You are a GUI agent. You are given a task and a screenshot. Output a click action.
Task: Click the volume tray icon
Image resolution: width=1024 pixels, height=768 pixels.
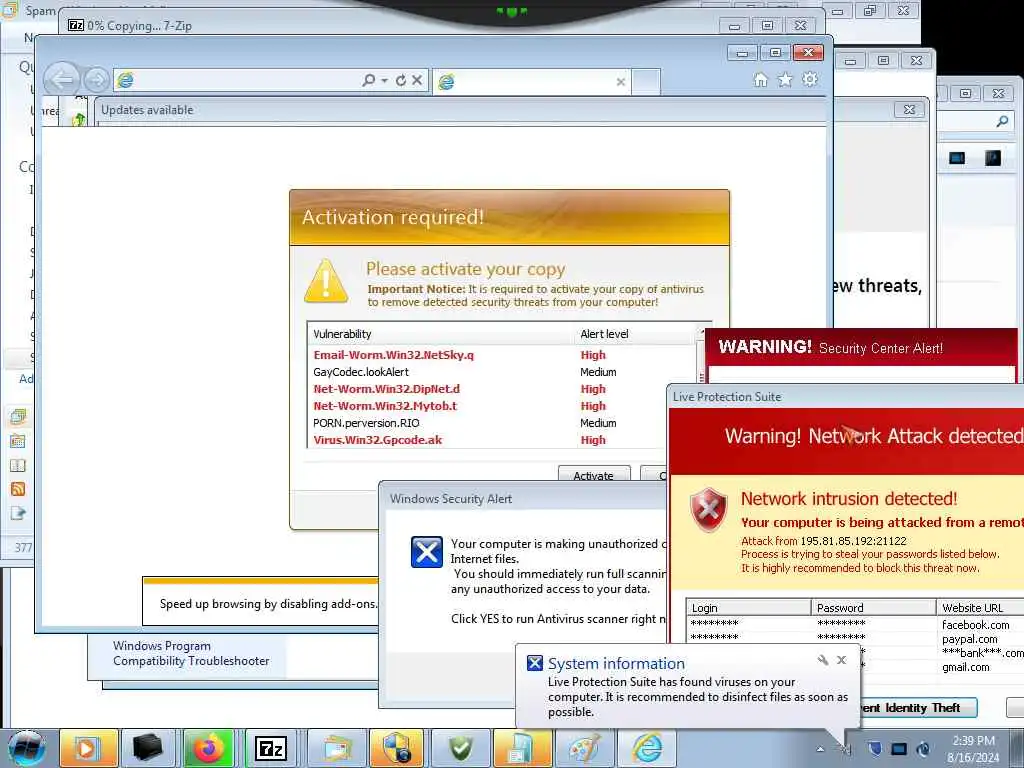[923, 749]
